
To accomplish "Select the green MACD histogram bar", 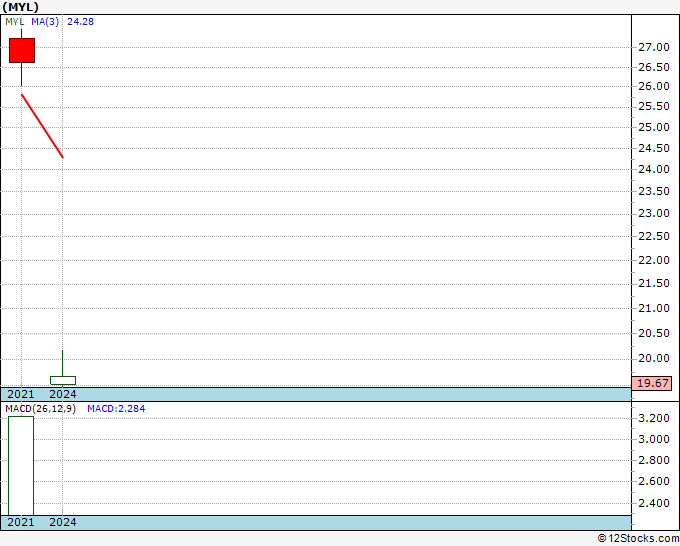I will 21,466.
